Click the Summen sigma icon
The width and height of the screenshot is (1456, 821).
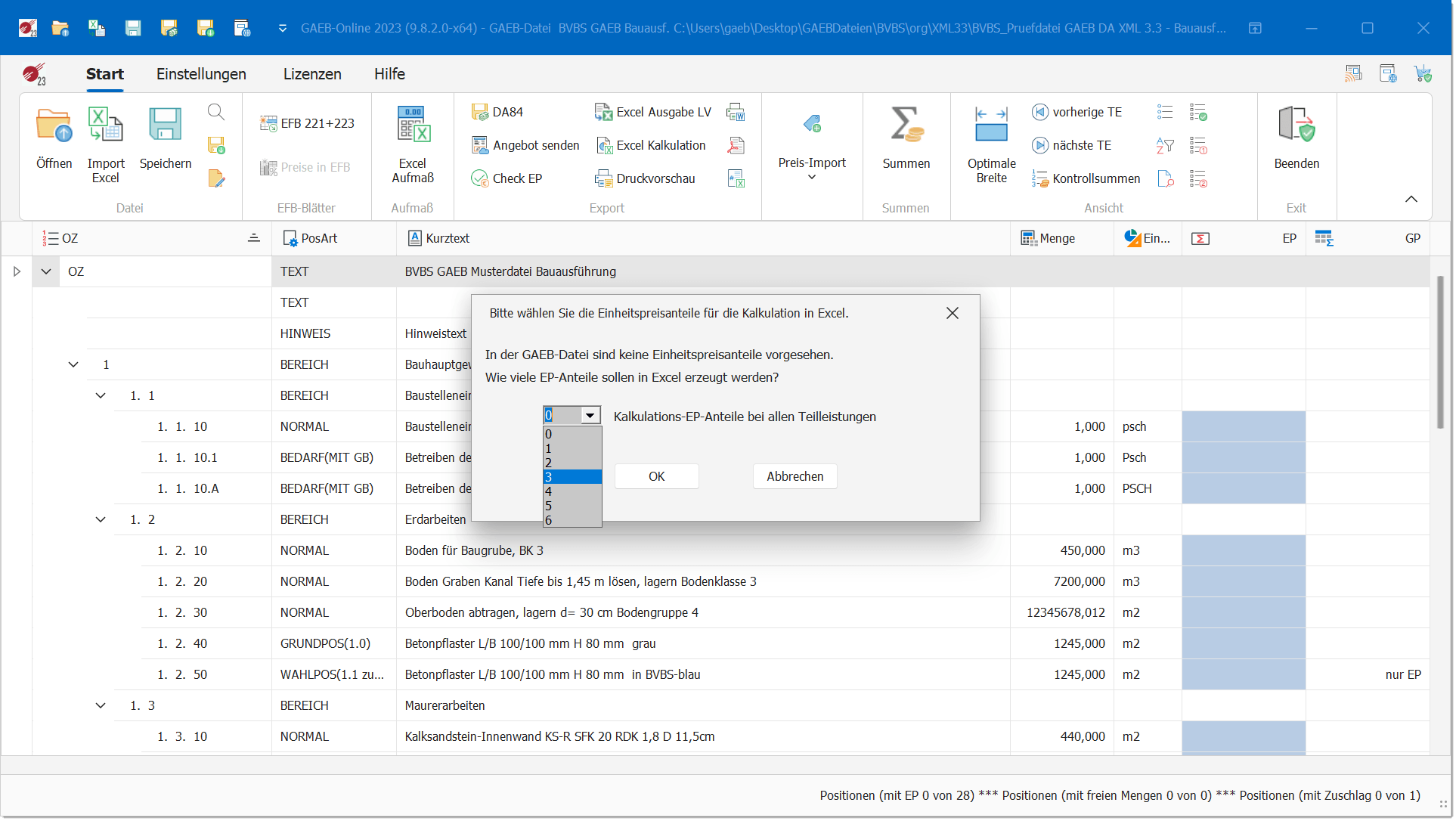[906, 124]
